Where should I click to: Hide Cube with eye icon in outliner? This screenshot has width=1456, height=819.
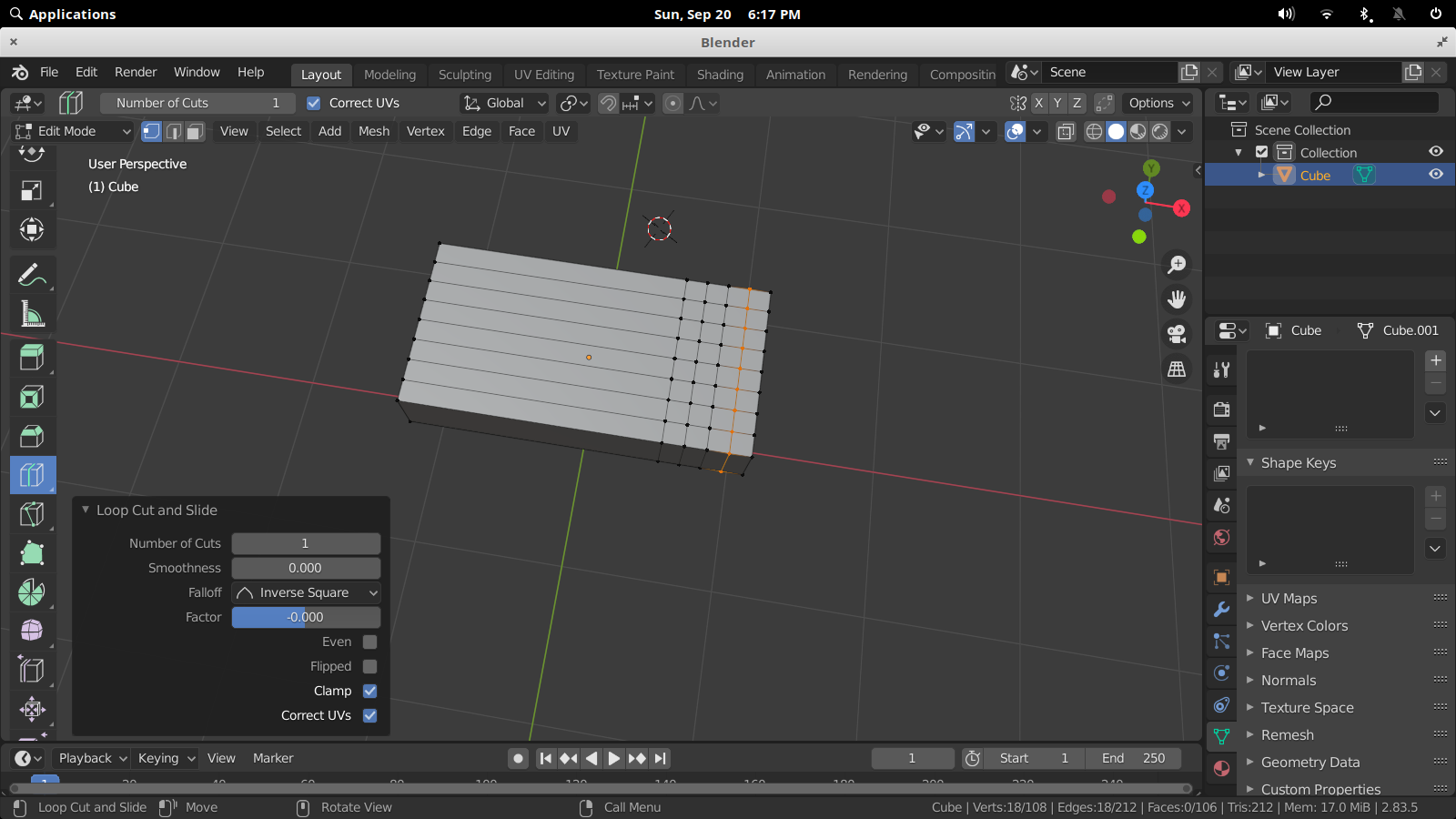coord(1436,175)
